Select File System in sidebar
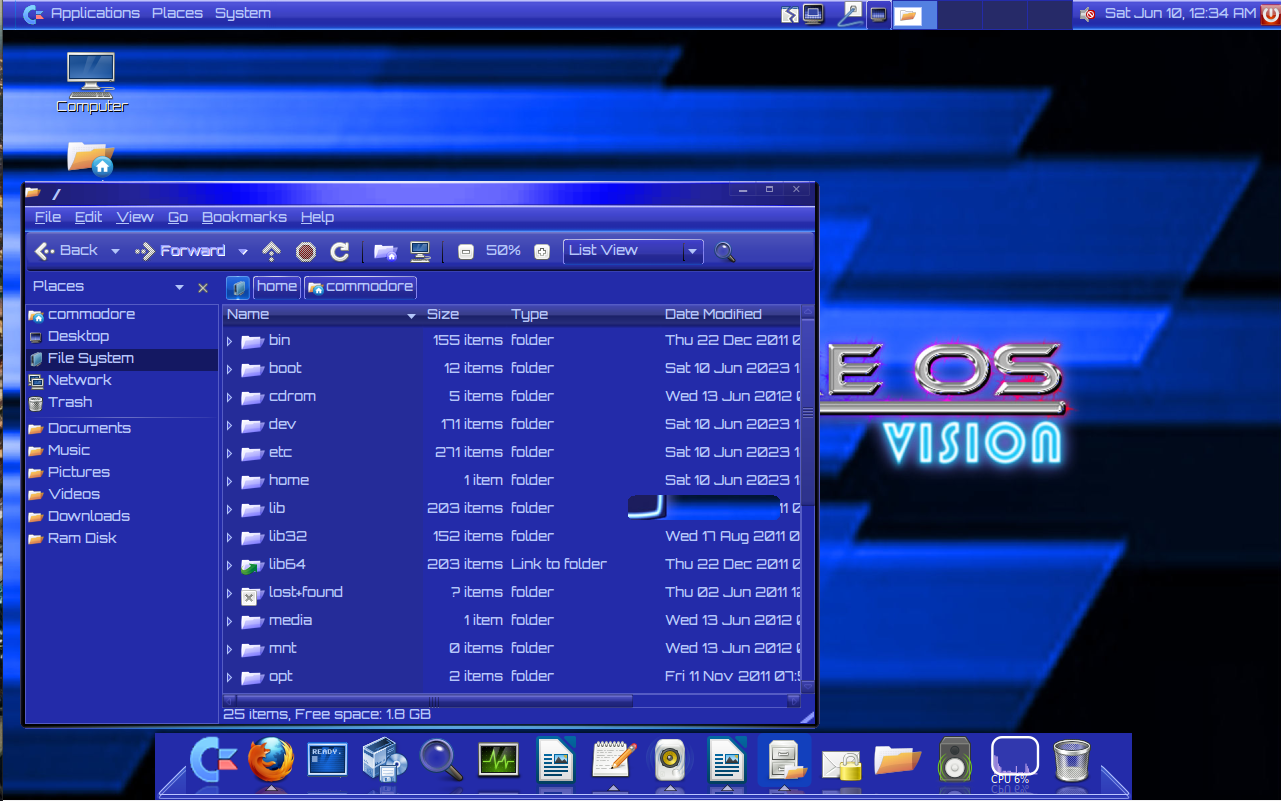Image resolution: width=1281 pixels, height=801 pixels. [x=122, y=359]
